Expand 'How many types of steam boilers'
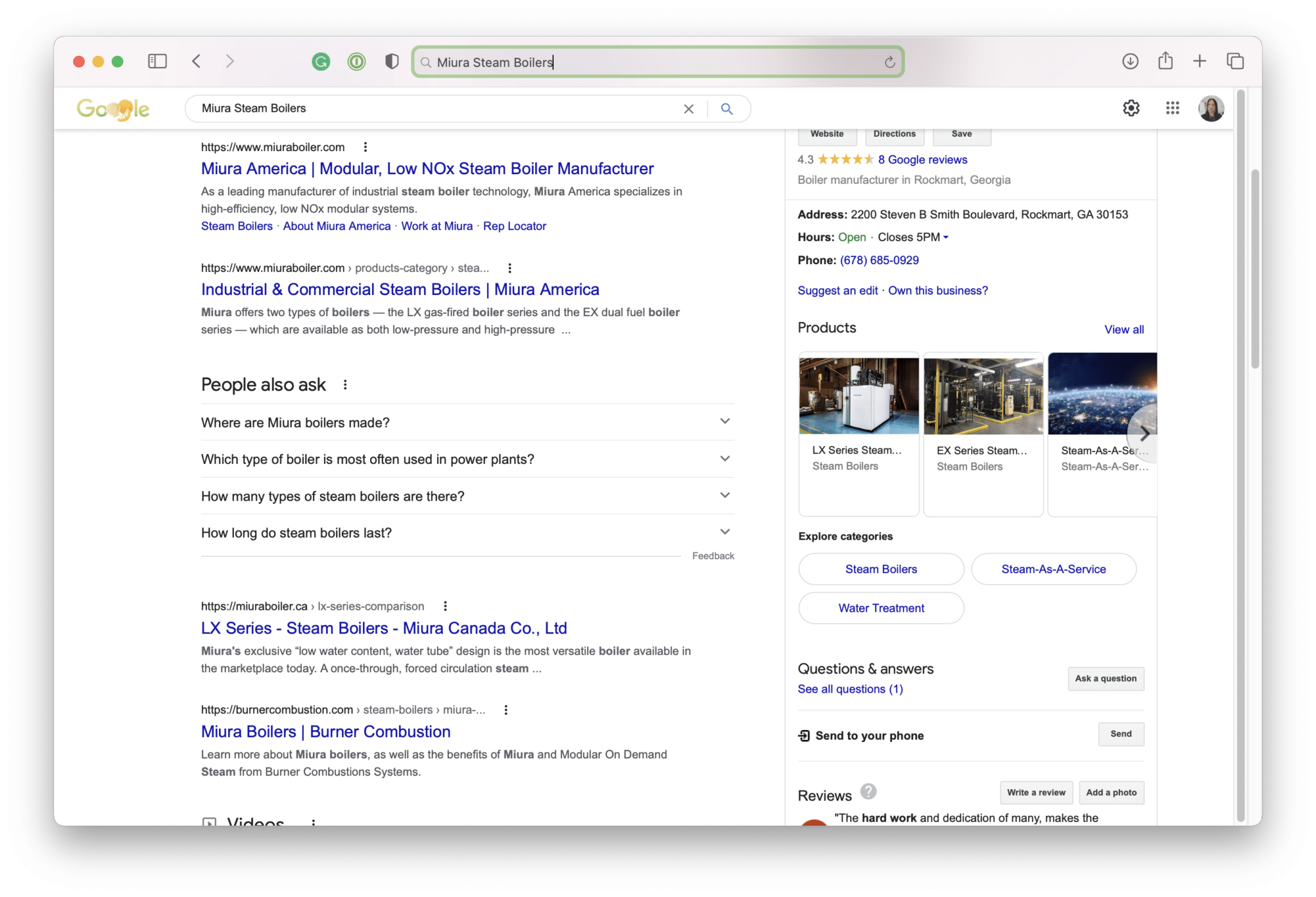 [468, 495]
